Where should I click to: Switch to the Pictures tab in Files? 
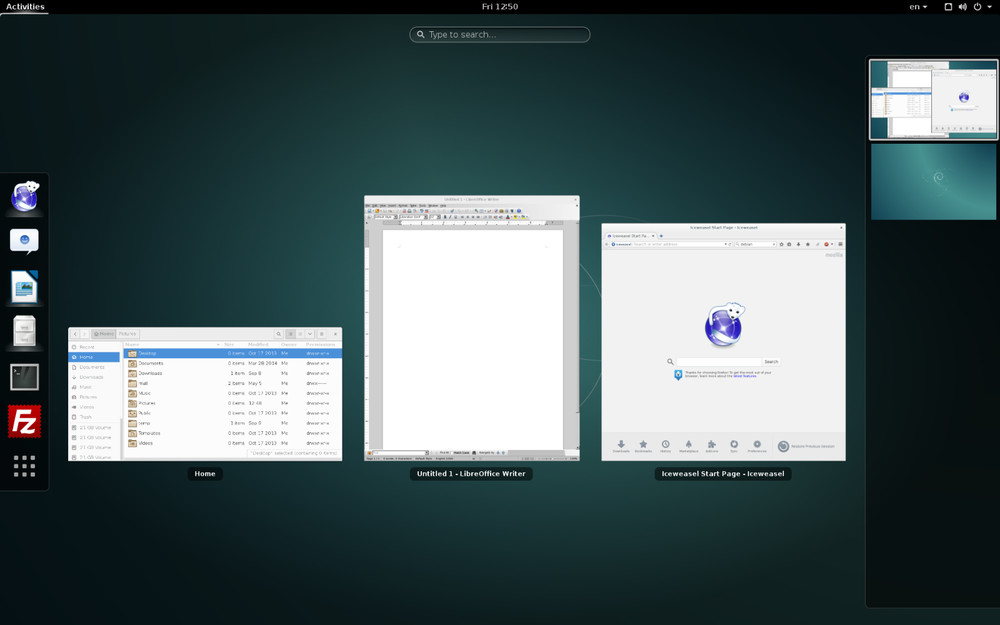pyautogui.click(x=126, y=333)
